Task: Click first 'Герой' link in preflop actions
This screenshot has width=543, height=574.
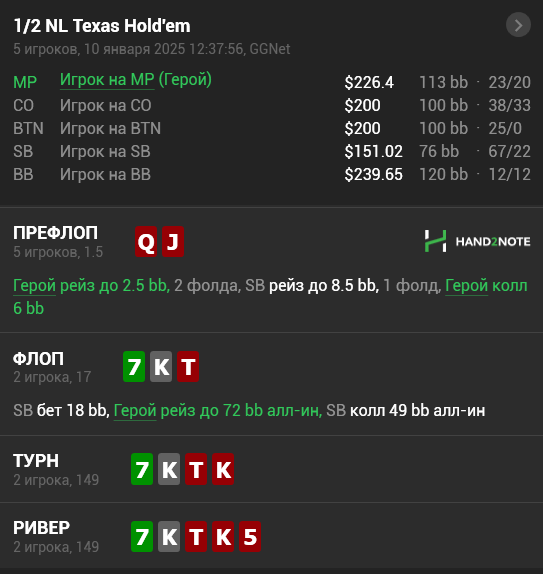Action: click(34, 286)
